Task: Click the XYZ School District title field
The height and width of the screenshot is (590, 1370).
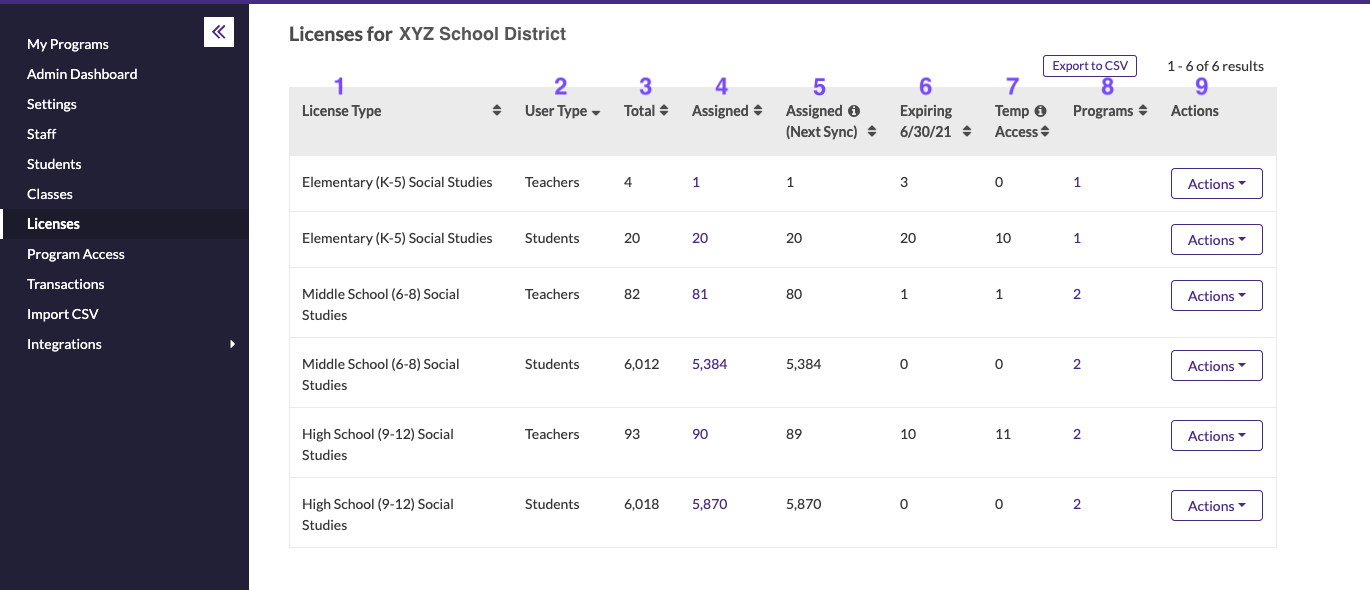Action: (x=482, y=33)
